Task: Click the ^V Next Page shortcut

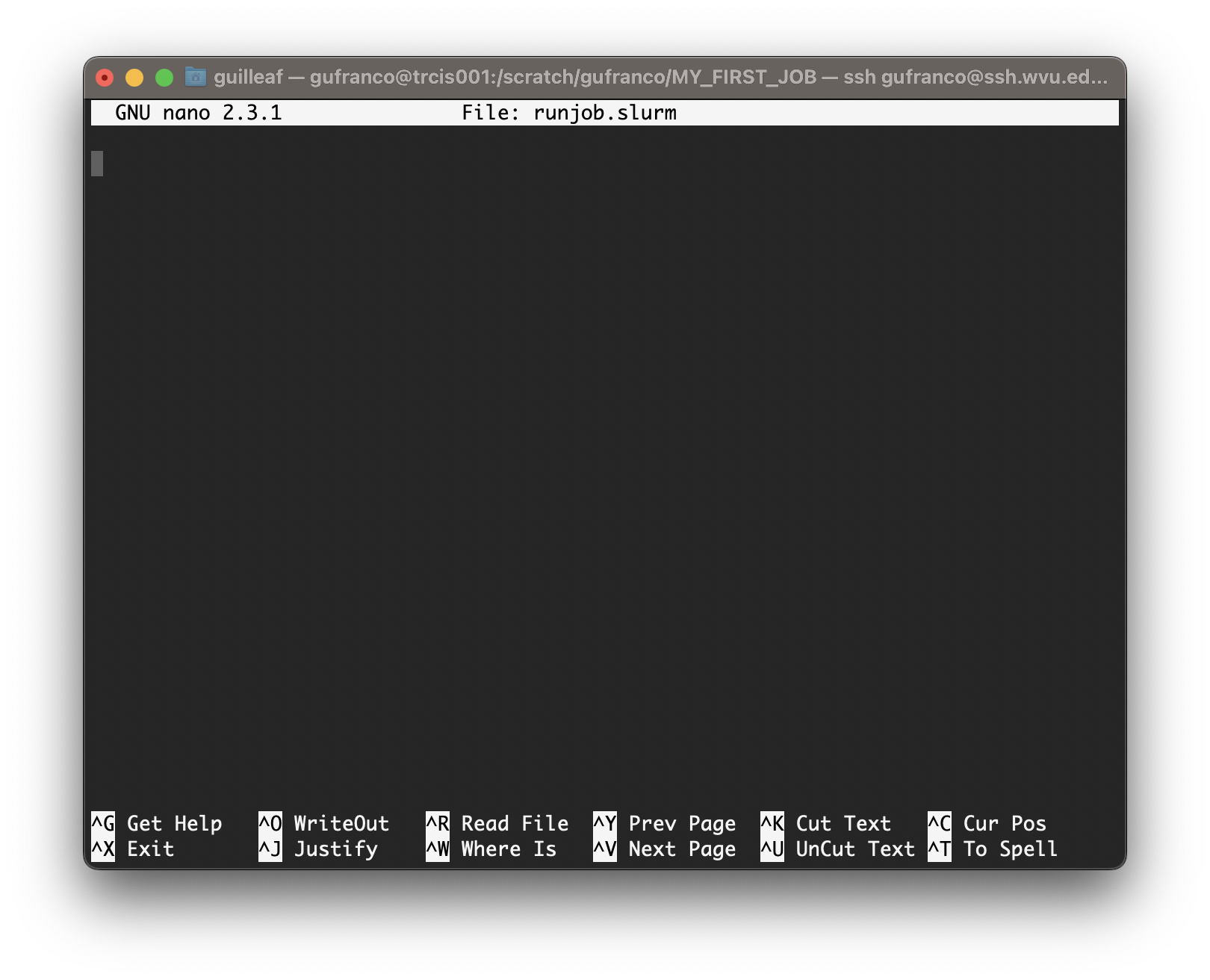Action: [665, 849]
